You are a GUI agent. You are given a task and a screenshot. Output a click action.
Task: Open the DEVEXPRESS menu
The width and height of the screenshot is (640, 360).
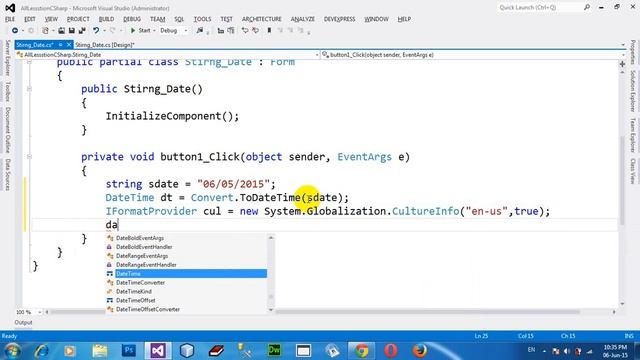[x=340, y=19]
